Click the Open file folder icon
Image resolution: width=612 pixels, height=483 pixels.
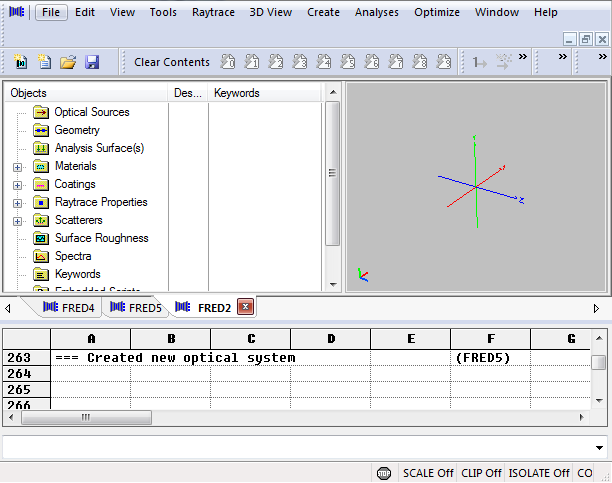click(x=68, y=62)
